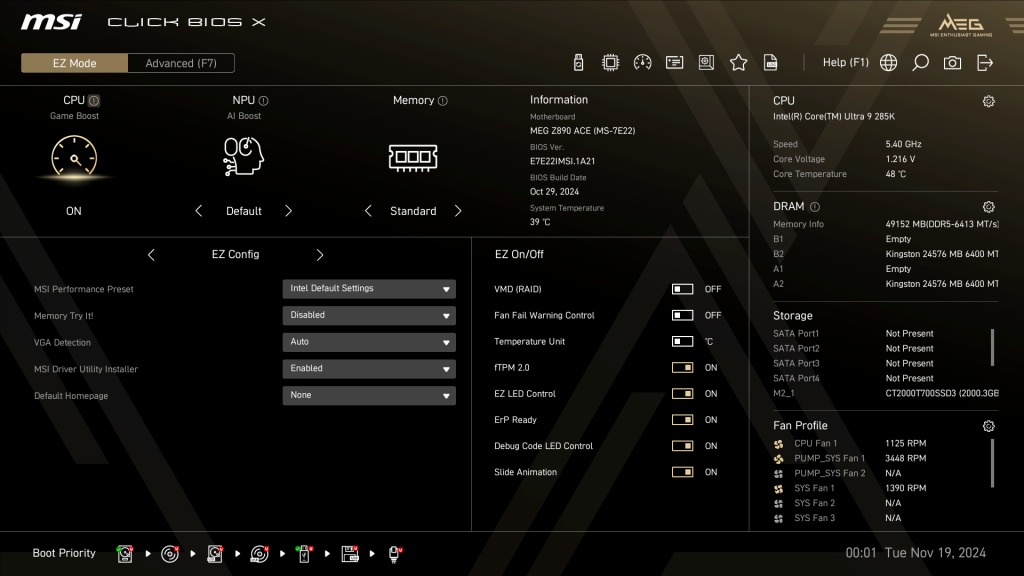The height and width of the screenshot is (576, 1024).
Task: Go to previous EZ Config page
Action: [x=151, y=255]
